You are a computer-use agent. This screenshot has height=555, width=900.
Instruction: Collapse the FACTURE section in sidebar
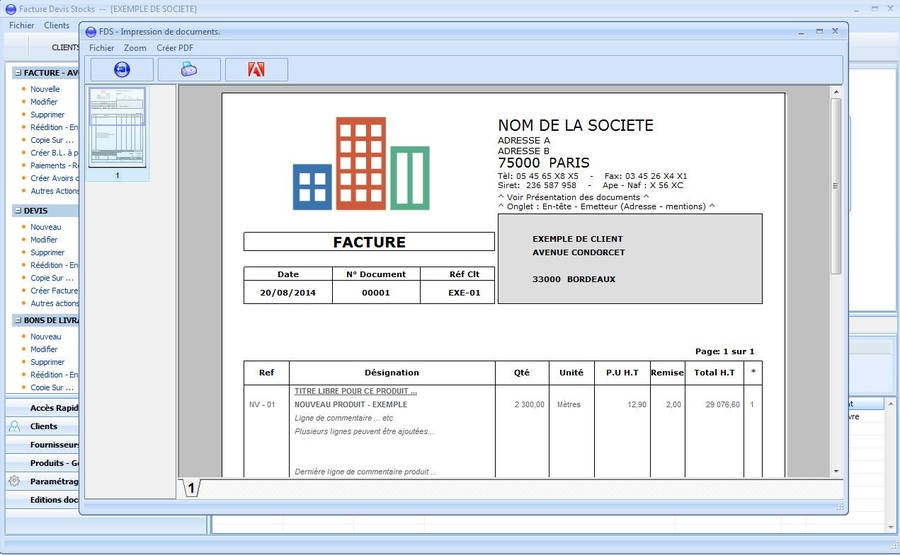click(17, 73)
